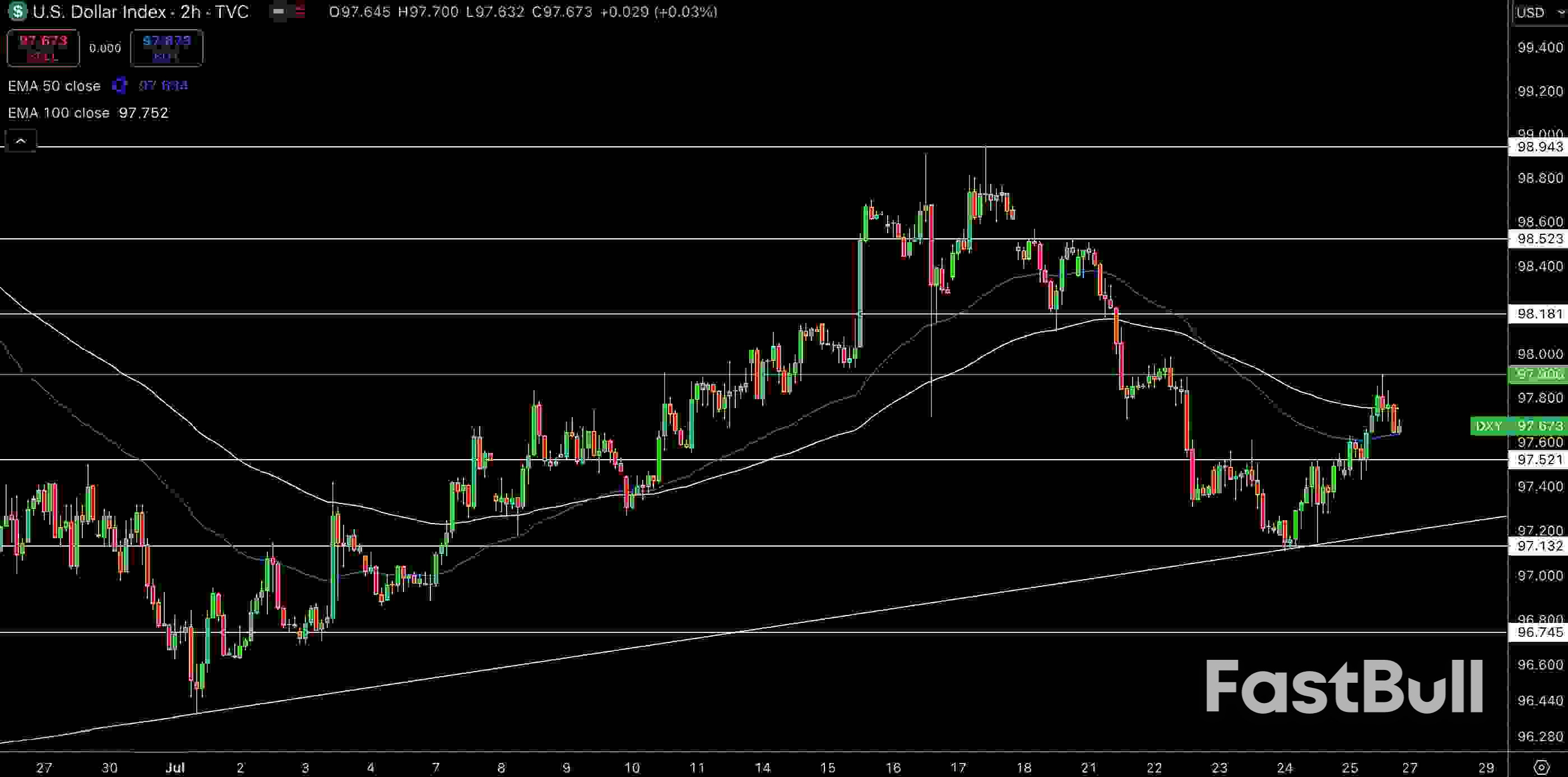Click the 97.132 price line label

(1539, 546)
